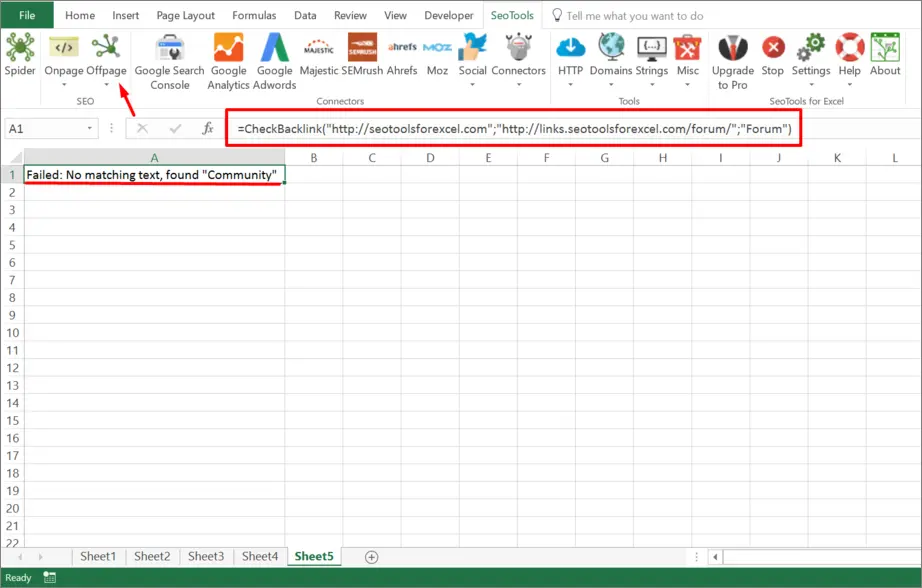Switch to Sheet1 tab
This screenshot has height=588, width=922.
(98, 556)
